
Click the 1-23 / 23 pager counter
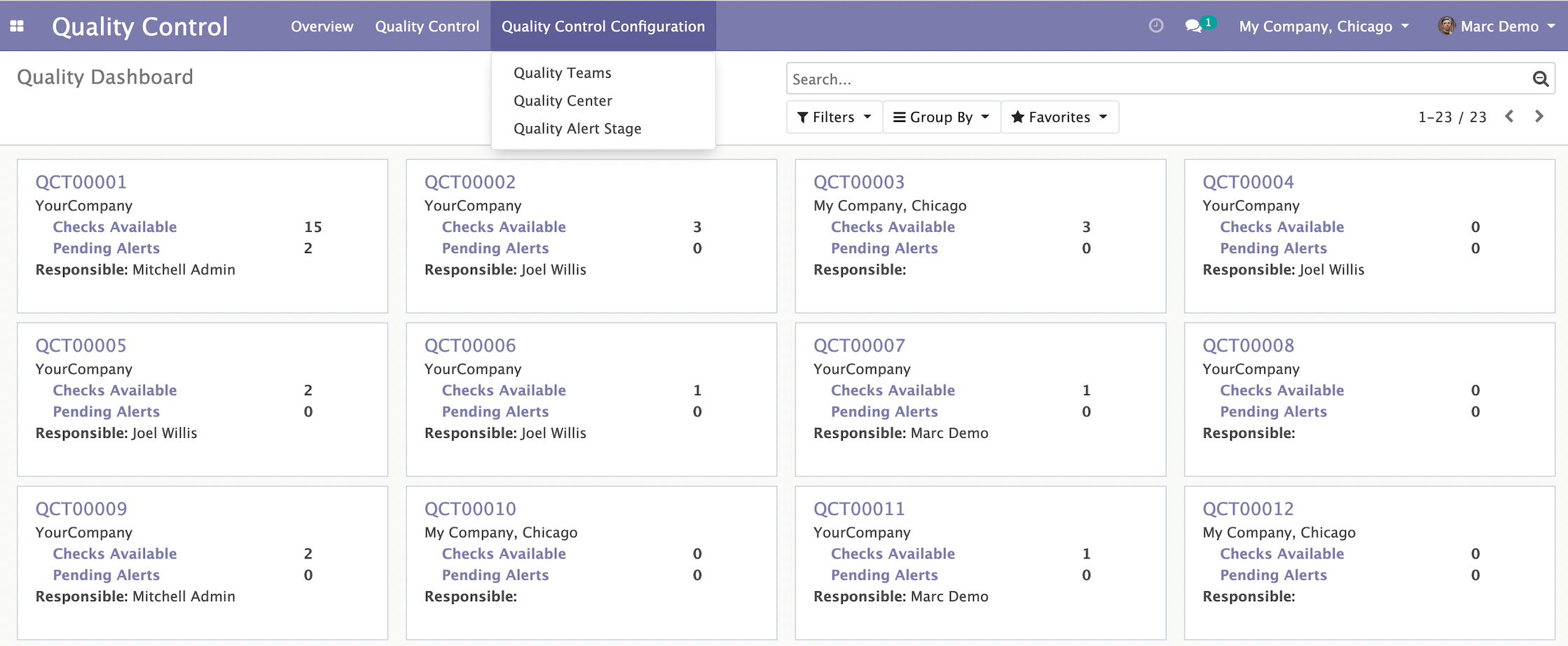pos(1452,117)
